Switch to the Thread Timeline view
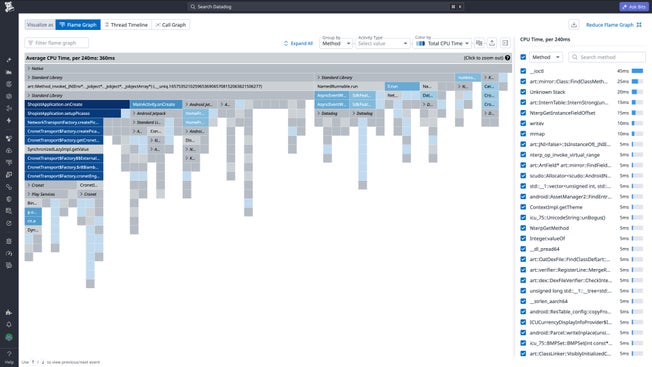 tap(126, 25)
